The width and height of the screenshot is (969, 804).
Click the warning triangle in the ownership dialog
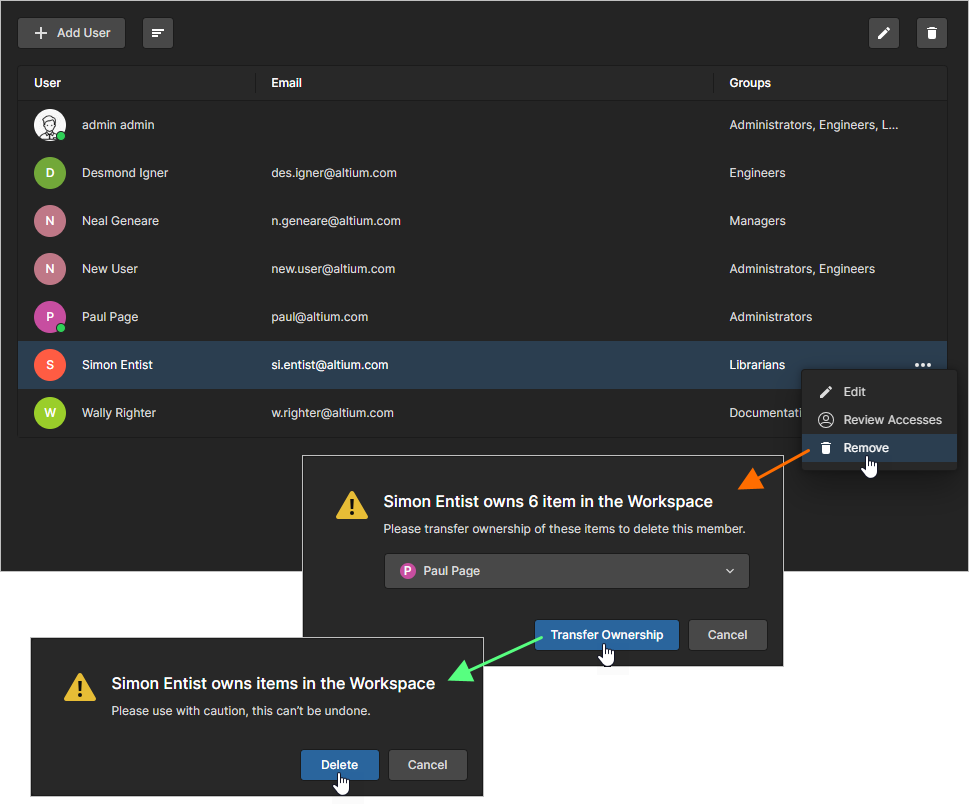[351, 505]
